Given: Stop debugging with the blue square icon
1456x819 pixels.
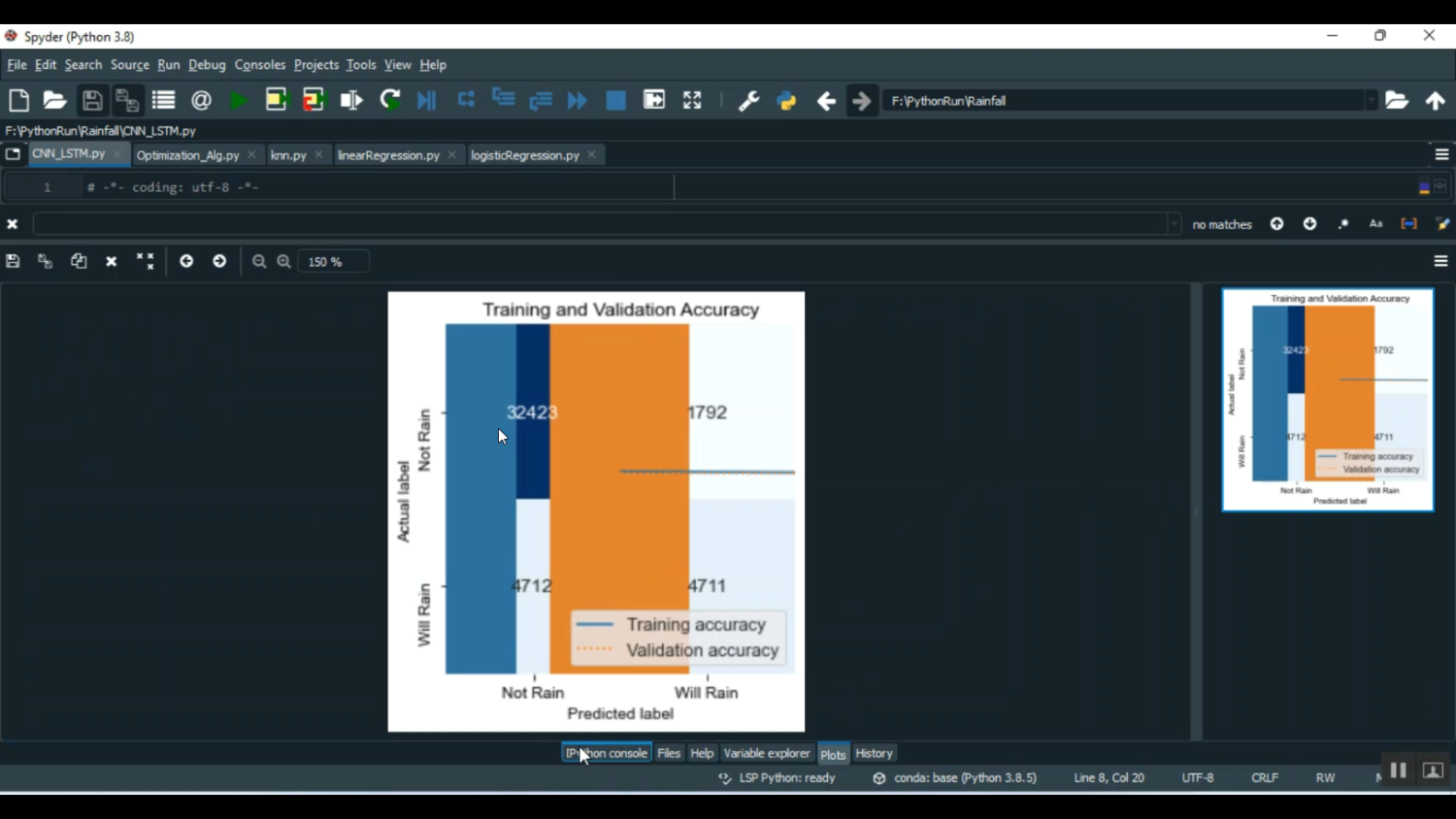Looking at the screenshot, I should coord(615,101).
